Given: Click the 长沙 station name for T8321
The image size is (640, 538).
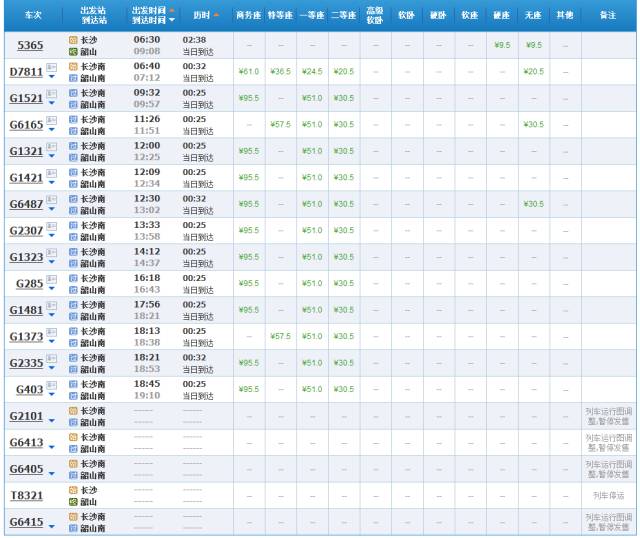Looking at the screenshot, I should 89,490.
